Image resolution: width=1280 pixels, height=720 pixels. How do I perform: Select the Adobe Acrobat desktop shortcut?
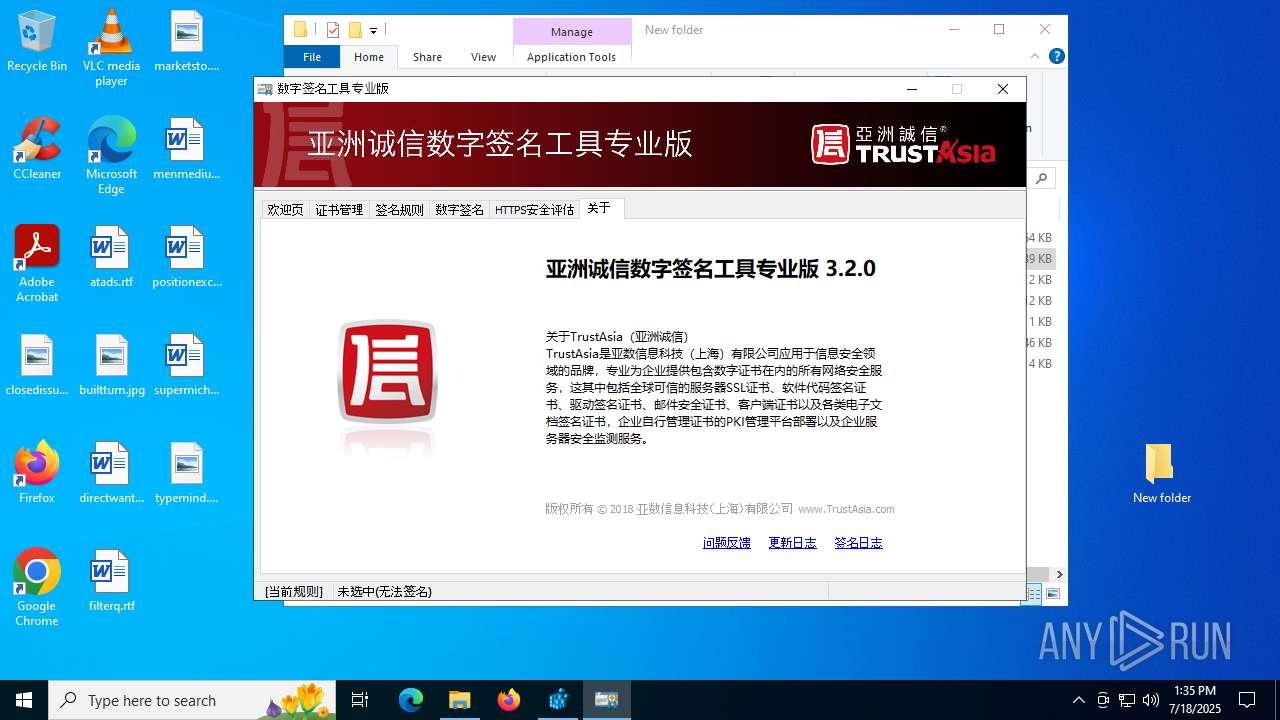point(37,263)
